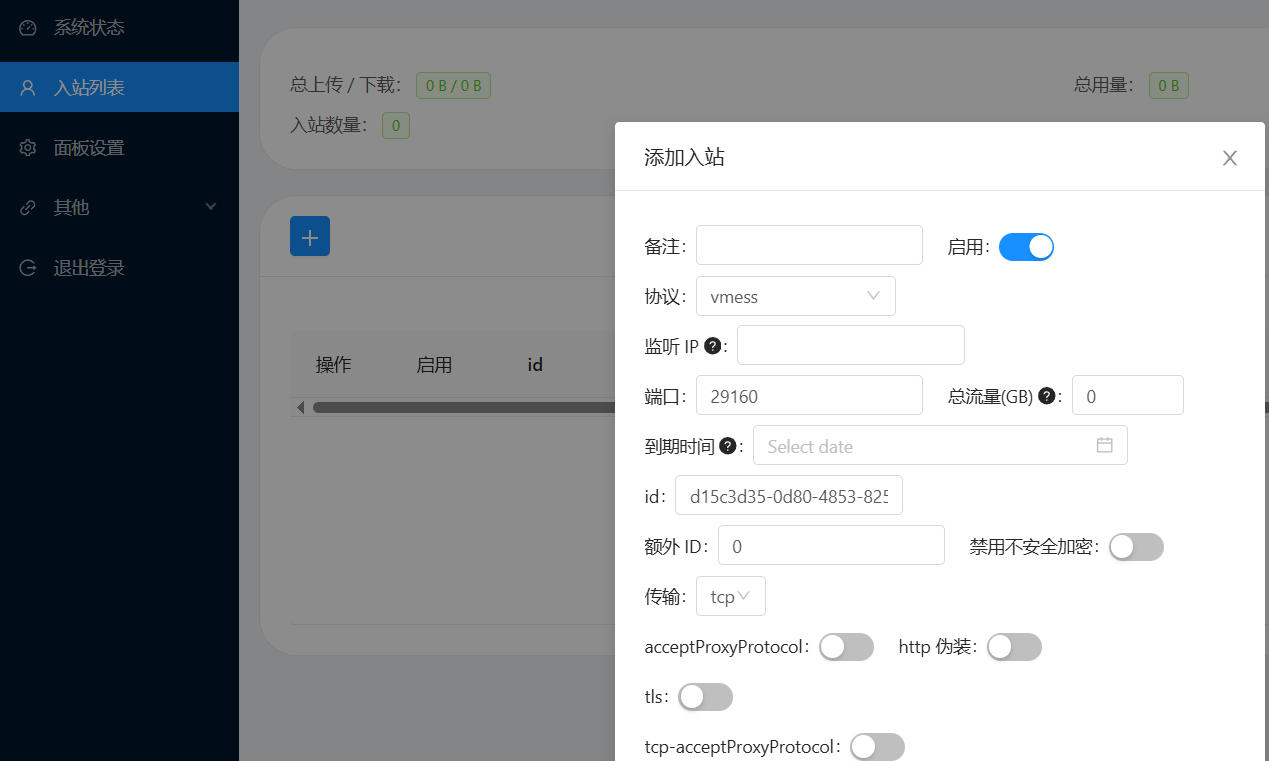Click the 端口 field showing 29160
The width and height of the screenshot is (1269, 761).
[x=808, y=396]
